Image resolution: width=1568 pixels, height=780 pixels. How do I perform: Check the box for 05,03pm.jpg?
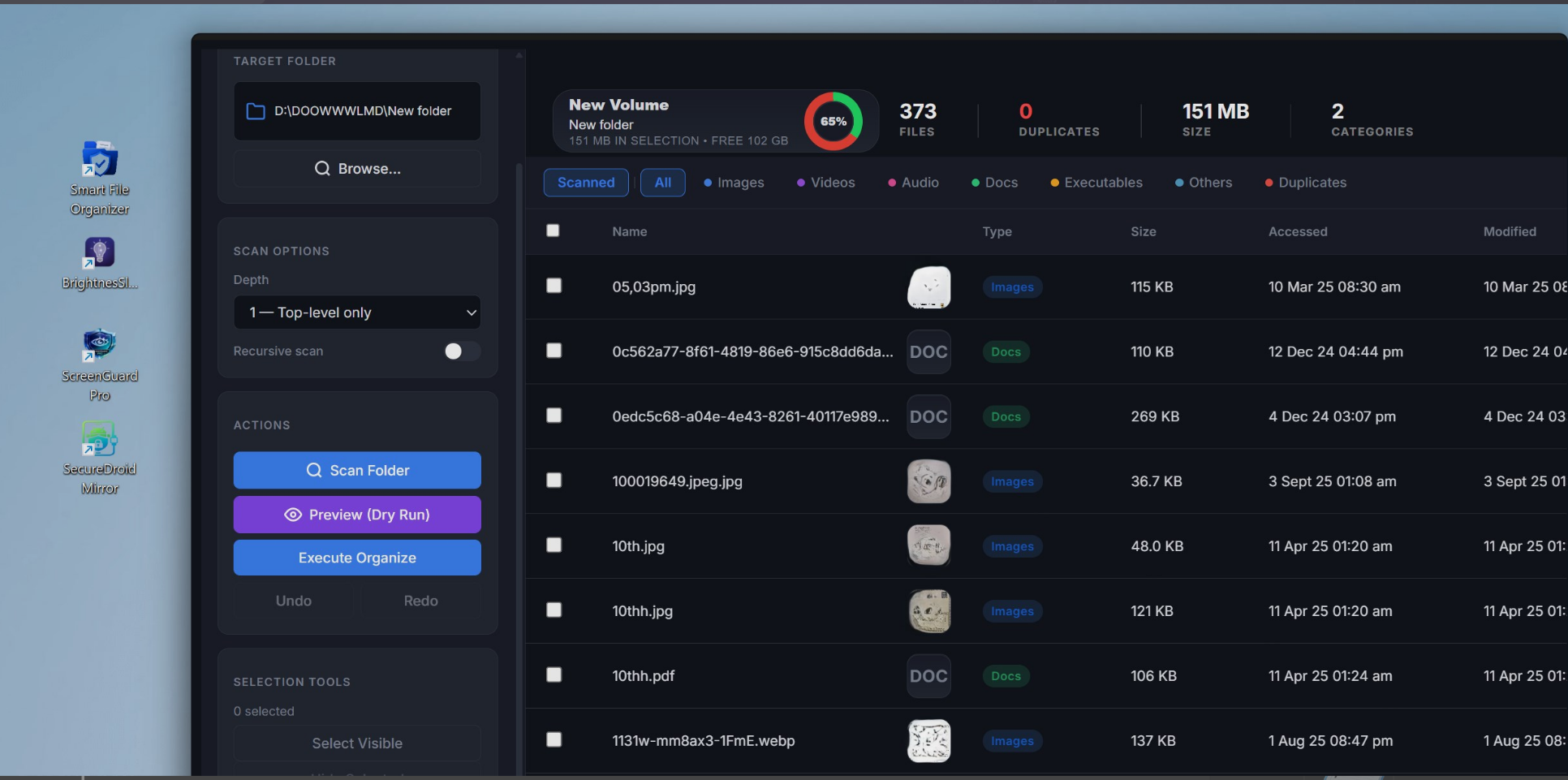point(554,286)
